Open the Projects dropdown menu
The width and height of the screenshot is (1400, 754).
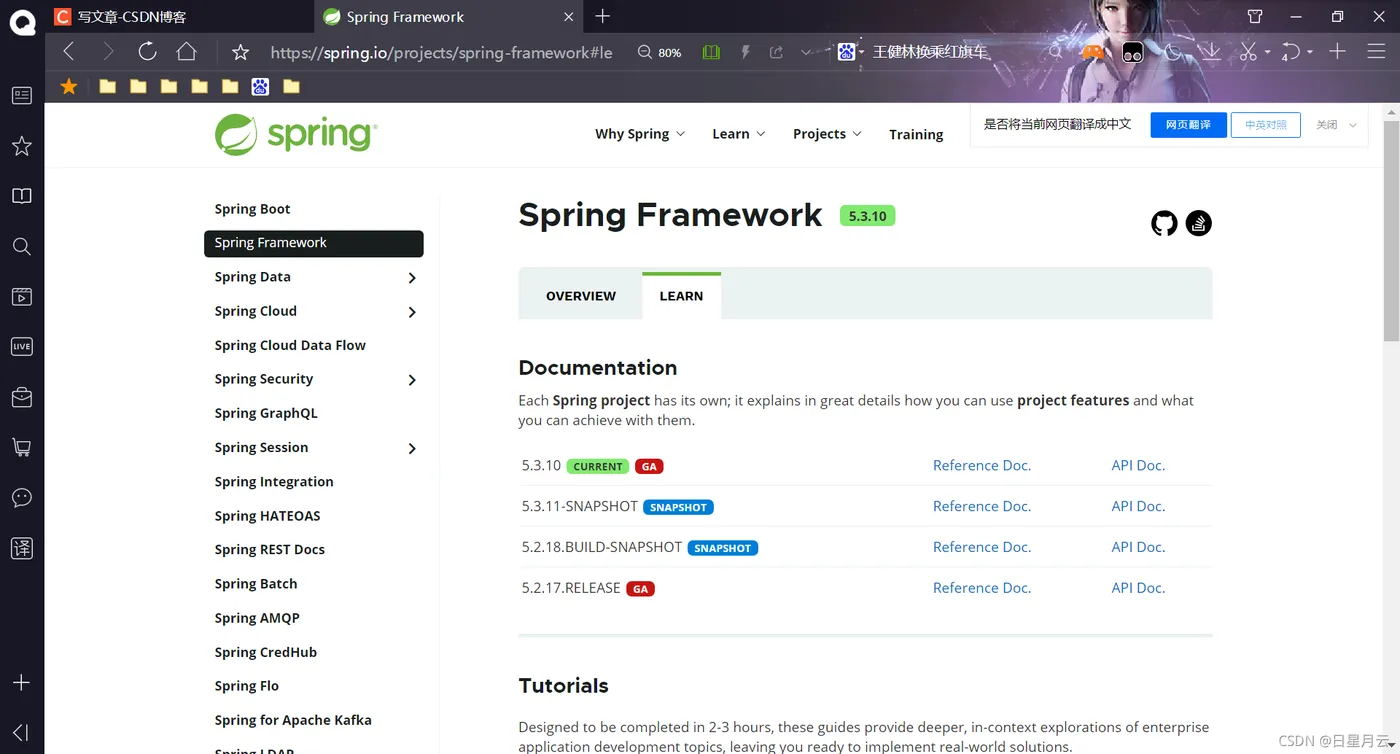pos(827,134)
